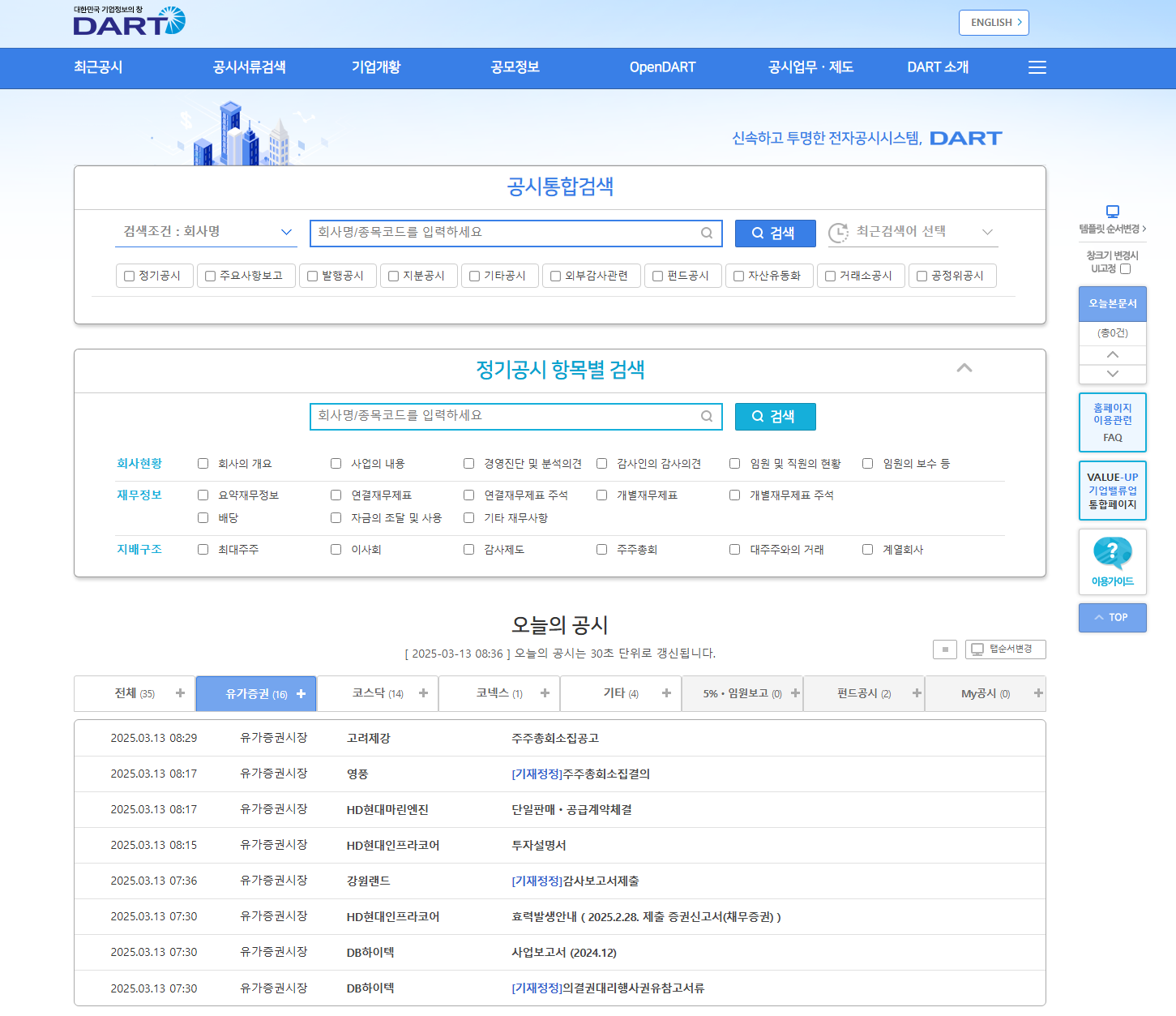Screen dimensions: 1176x1016
Task: Enable the 지분공시 checkbox
Action: pyautogui.click(x=393, y=277)
